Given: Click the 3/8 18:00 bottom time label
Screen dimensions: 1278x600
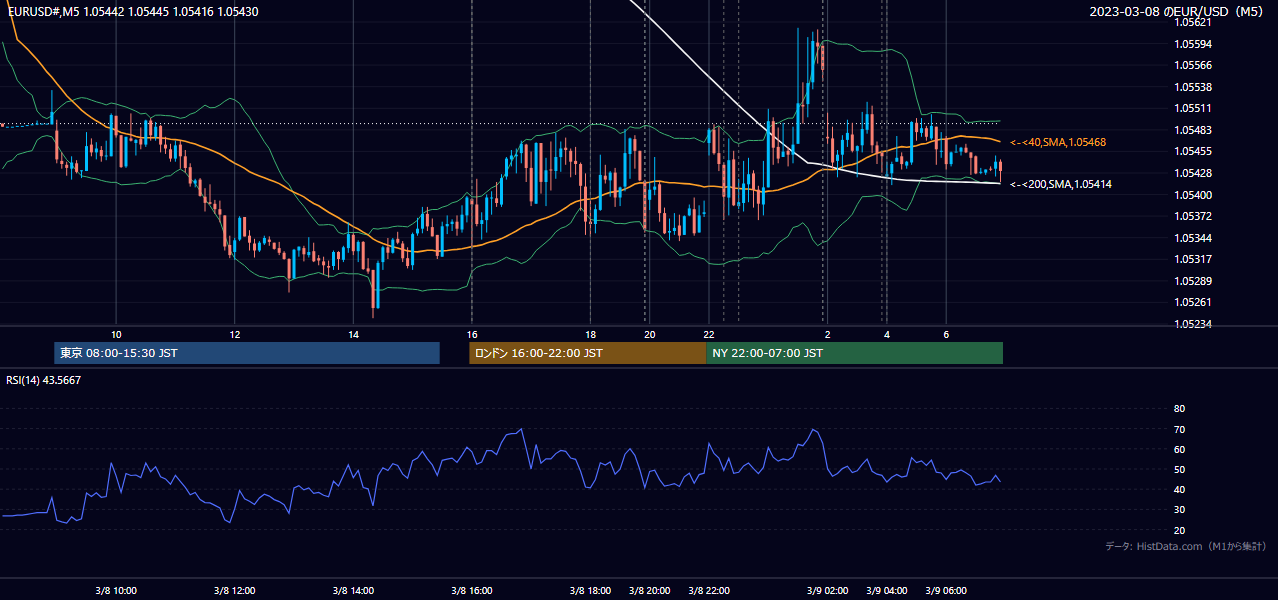Looking at the screenshot, I should (590, 591).
